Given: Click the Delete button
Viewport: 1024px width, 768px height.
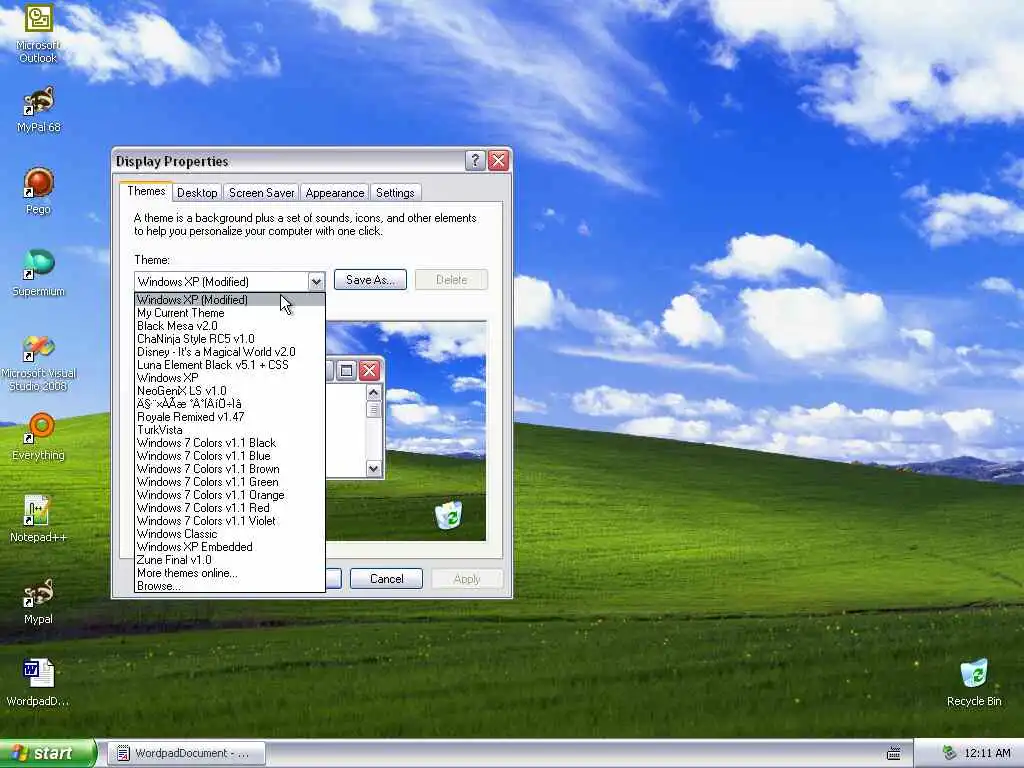Looking at the screenshot, I should point(451,280).
